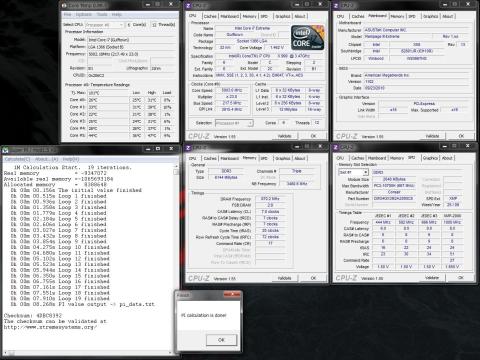Screen dimensions: 480x360
Task: Select Graphics tab in CPU-Z CPU window
Action: pos(283,16)
